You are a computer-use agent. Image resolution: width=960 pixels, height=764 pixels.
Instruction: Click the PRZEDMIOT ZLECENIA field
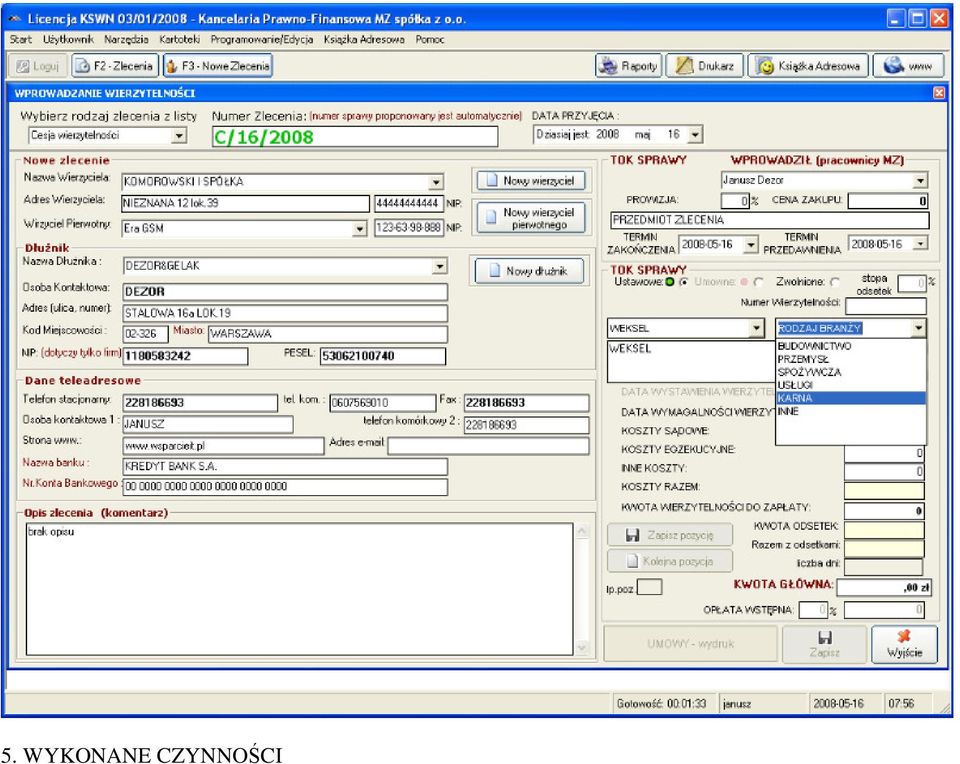point(770,220)
